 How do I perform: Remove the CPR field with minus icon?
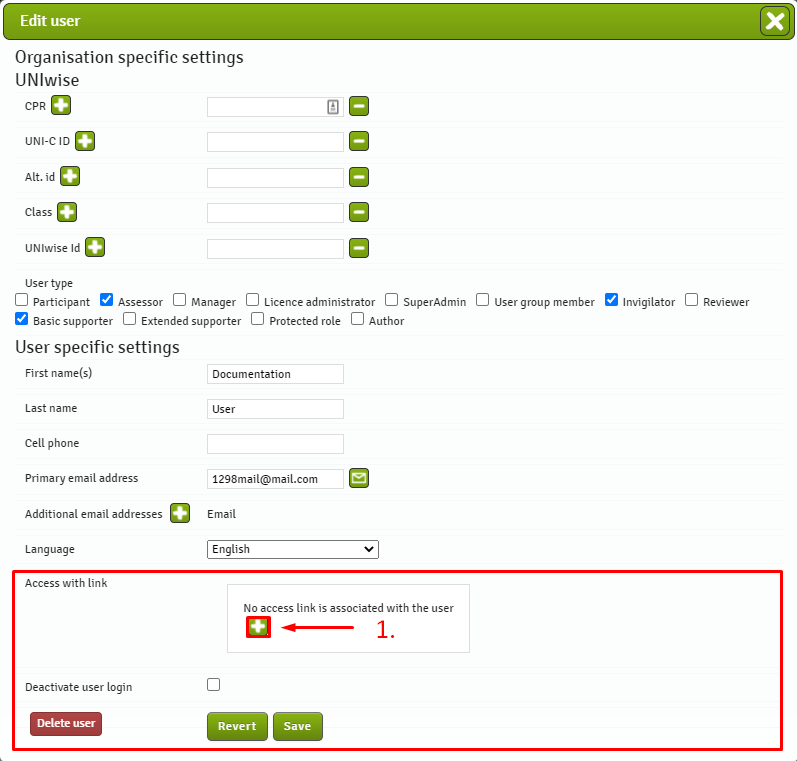[359, 106]
